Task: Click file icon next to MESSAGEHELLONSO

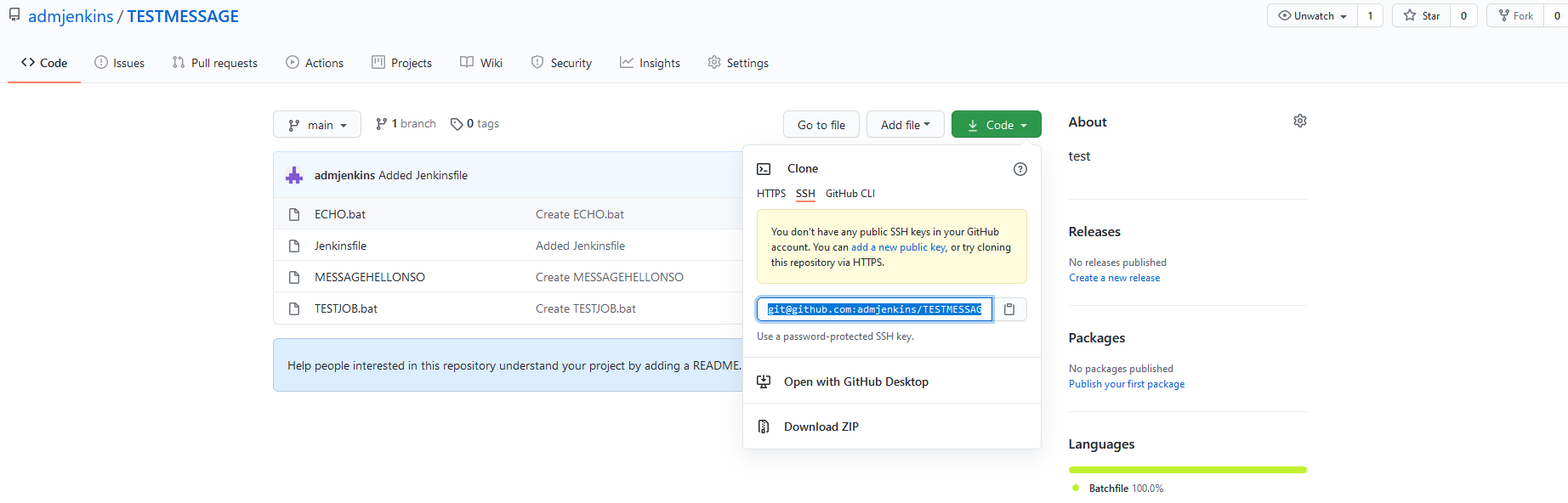Action: 294,277
